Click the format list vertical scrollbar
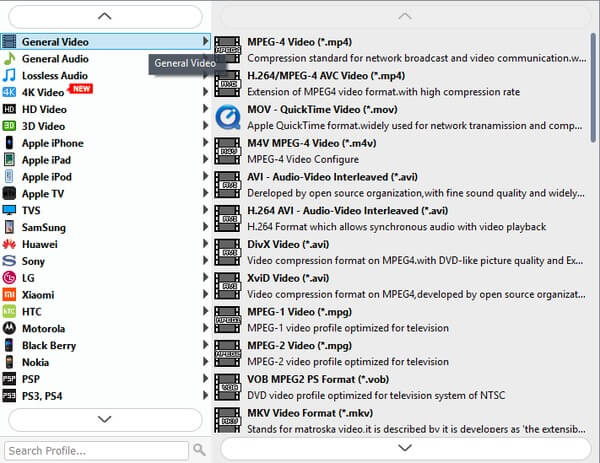This screenshot has width=600, height=463. pos(593,88)
